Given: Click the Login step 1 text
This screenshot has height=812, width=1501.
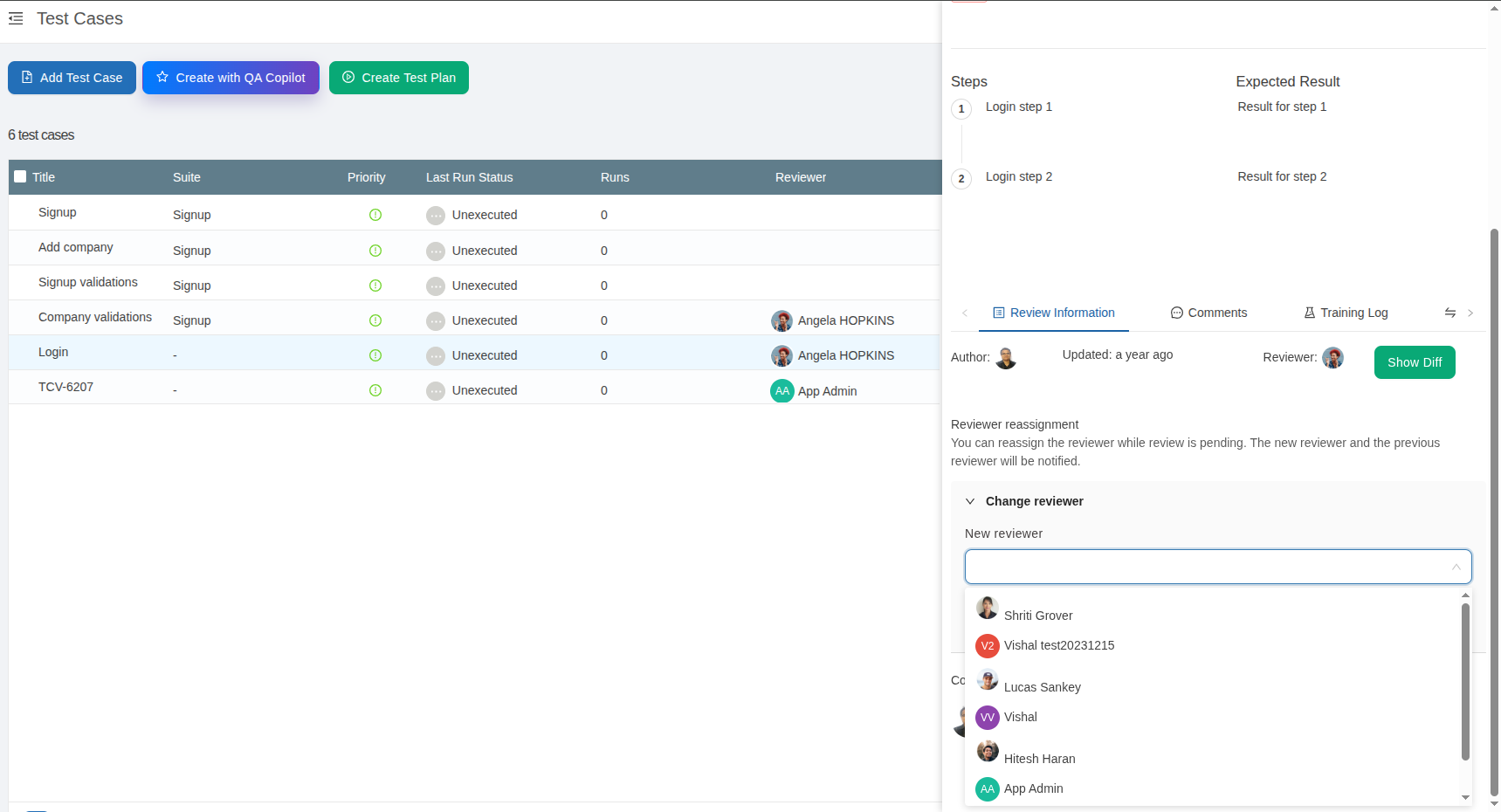Looking at the screenshot, I should 1019,107.
